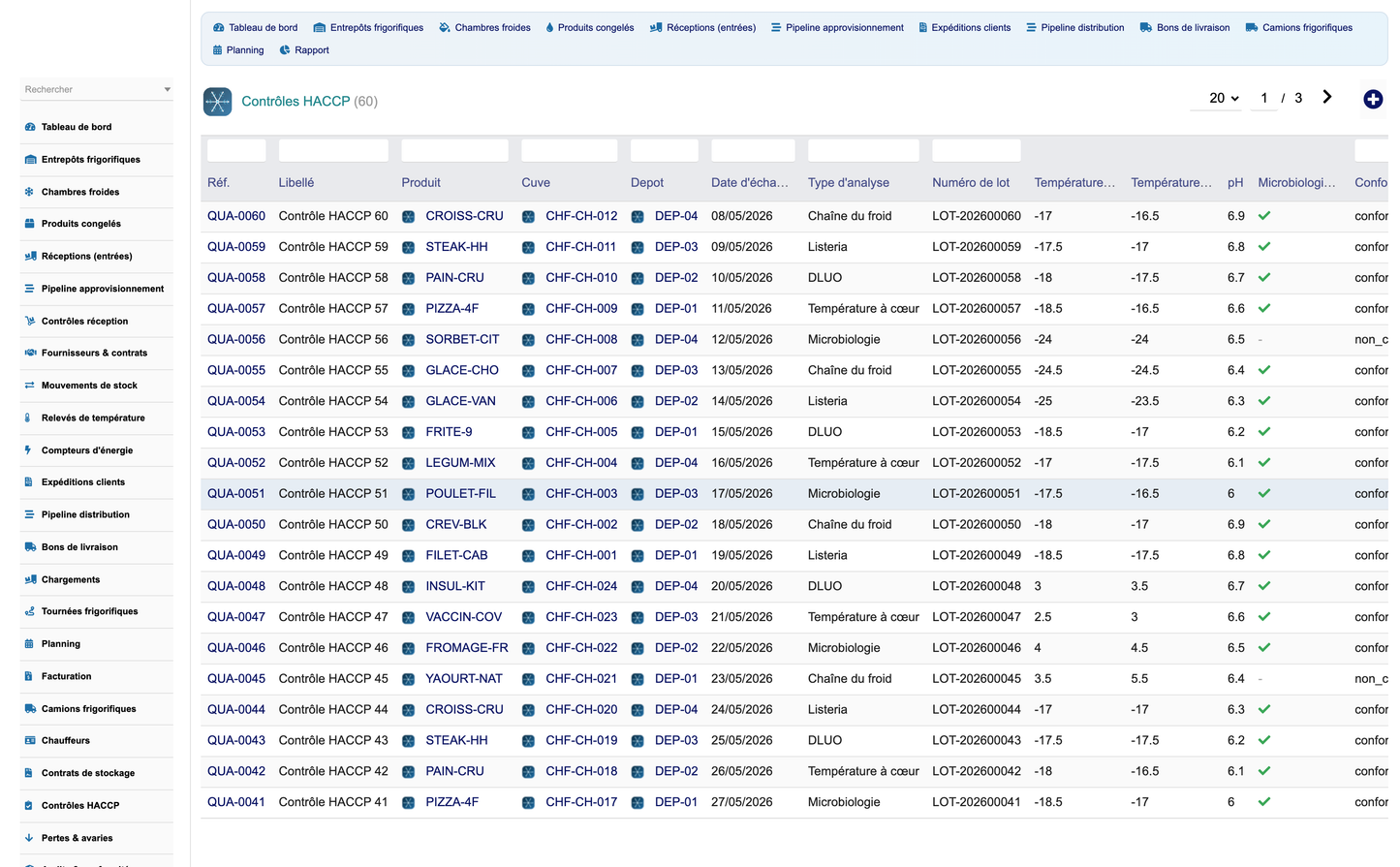This screenshot has height=867, width=1400.
Task: Select date cell 22/05/2026
Action: click(x=742, y=648)
